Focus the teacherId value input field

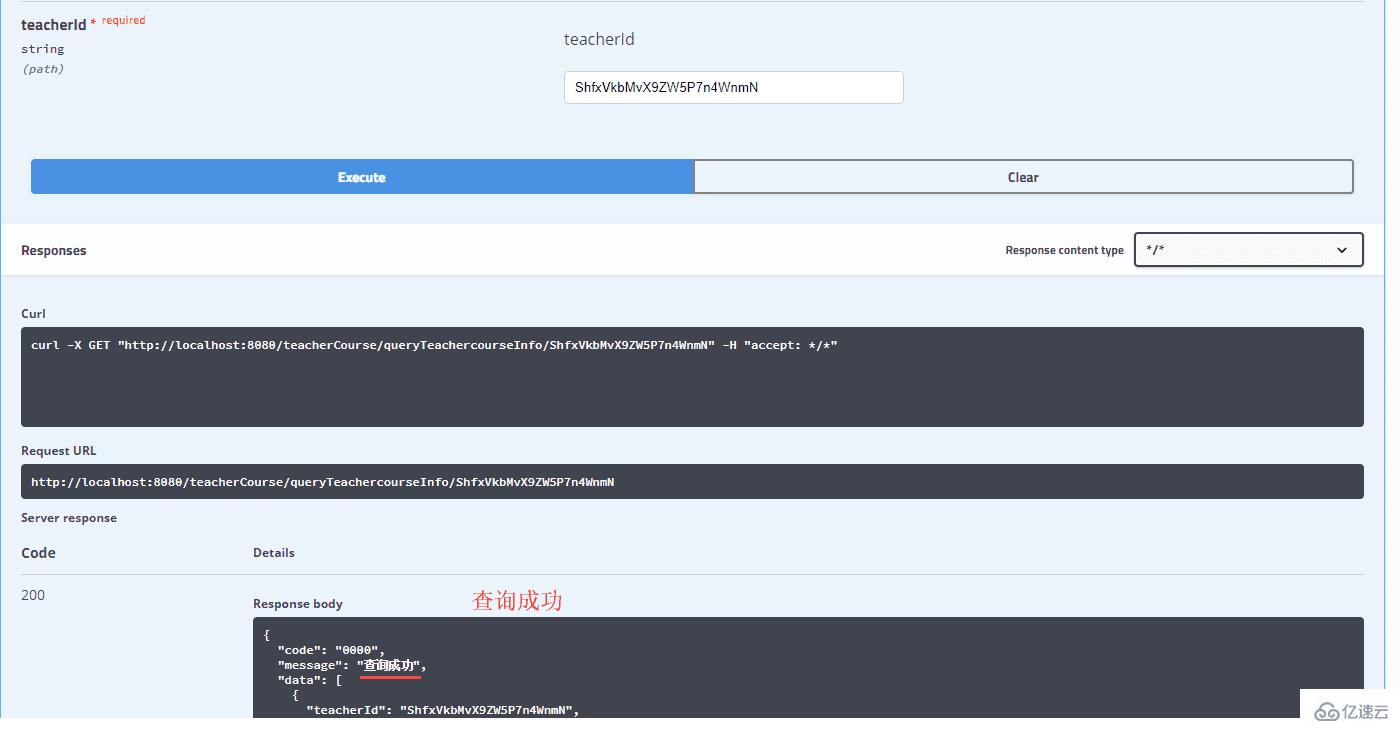pos(733,87)
